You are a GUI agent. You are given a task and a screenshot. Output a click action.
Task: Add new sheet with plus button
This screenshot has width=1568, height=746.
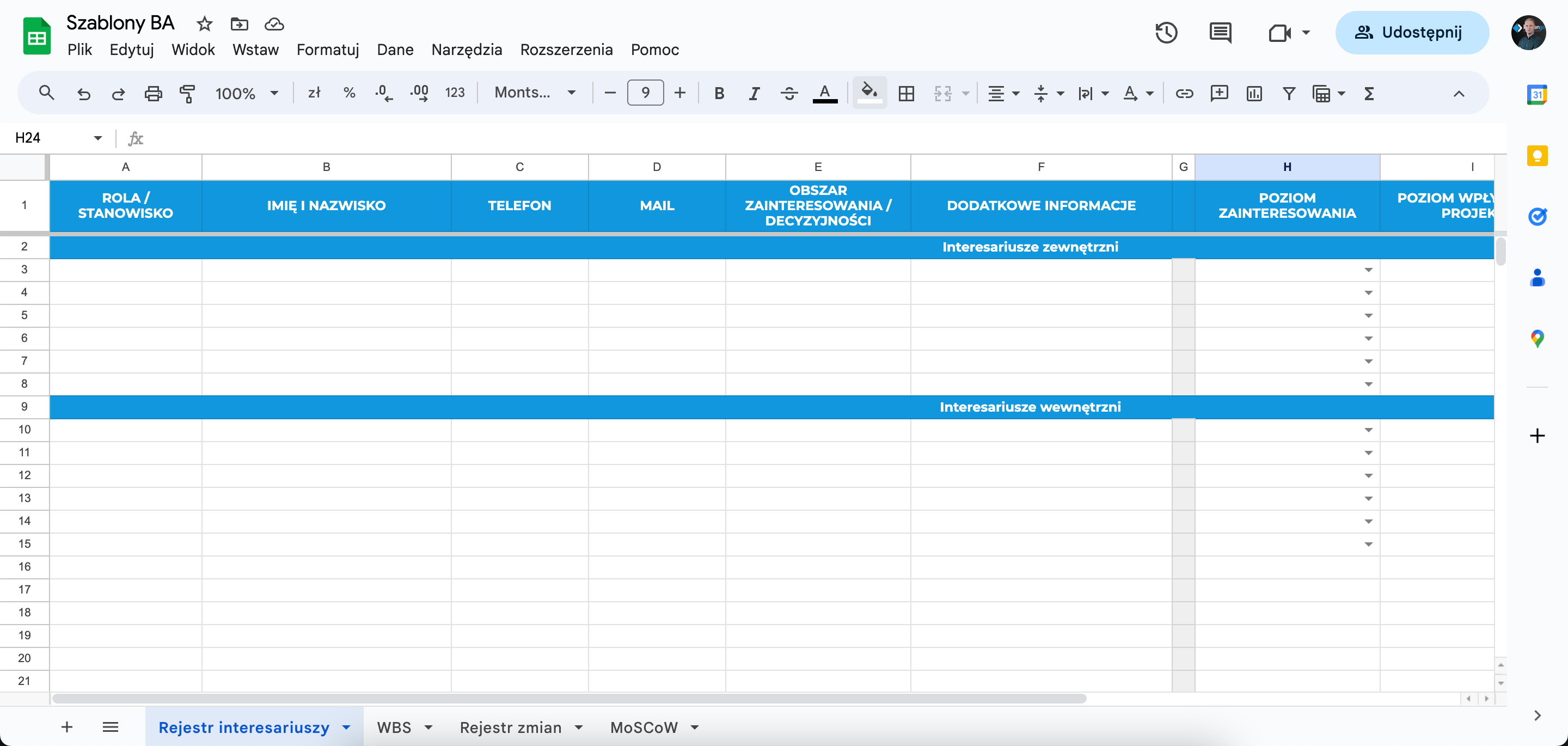click(x=67, y=726)
